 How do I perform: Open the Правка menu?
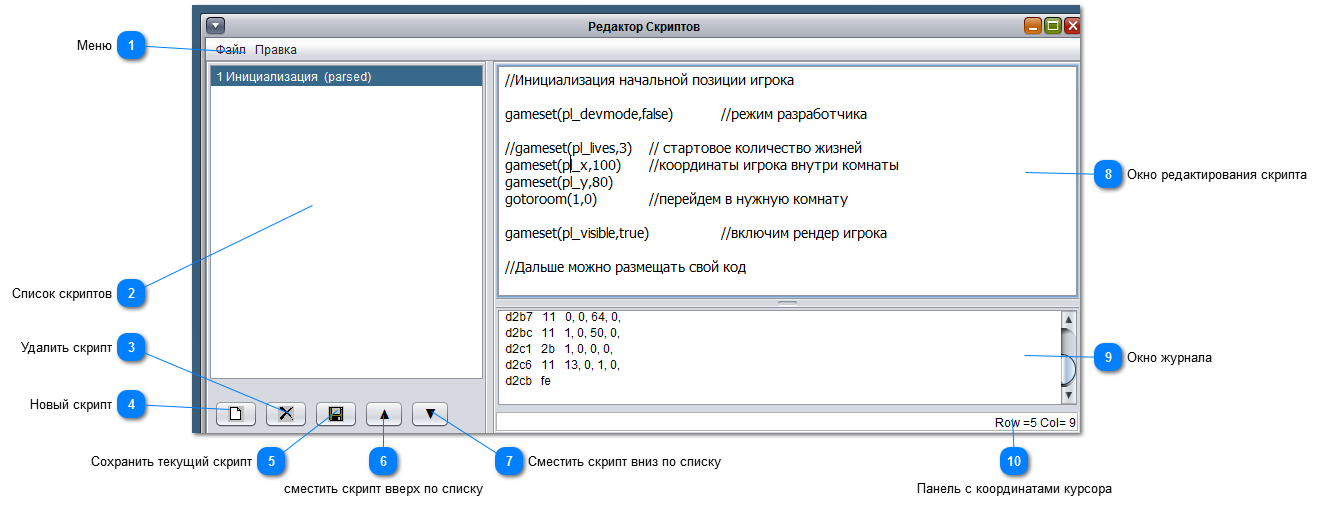coord(275,50)
